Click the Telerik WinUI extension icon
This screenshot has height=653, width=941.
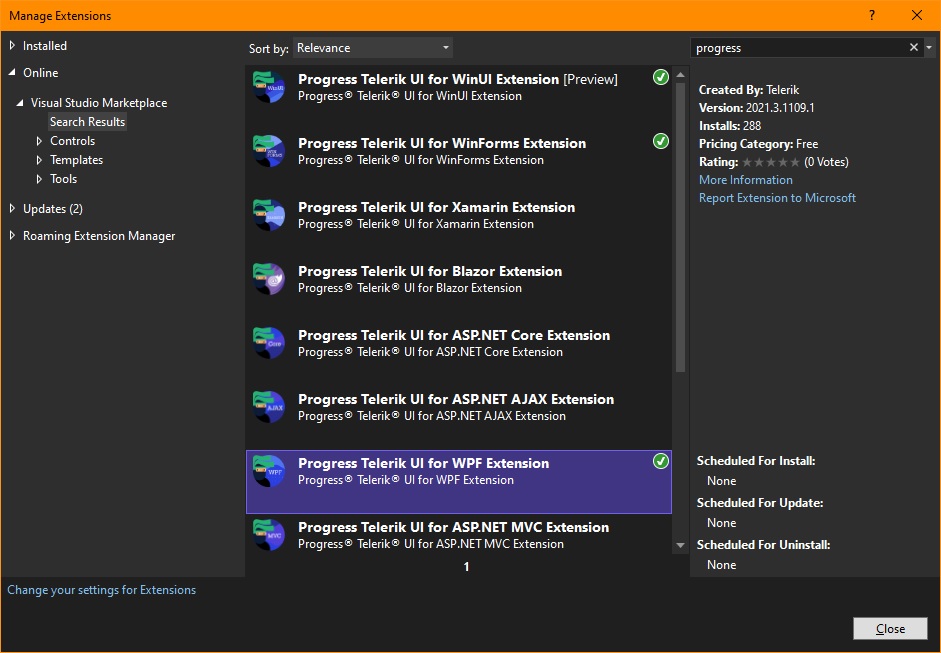[269, 88]
